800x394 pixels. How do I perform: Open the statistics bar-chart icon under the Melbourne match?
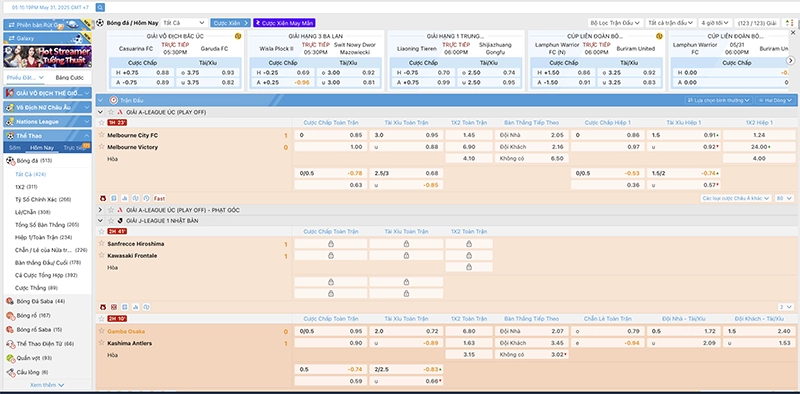(124, 198)
